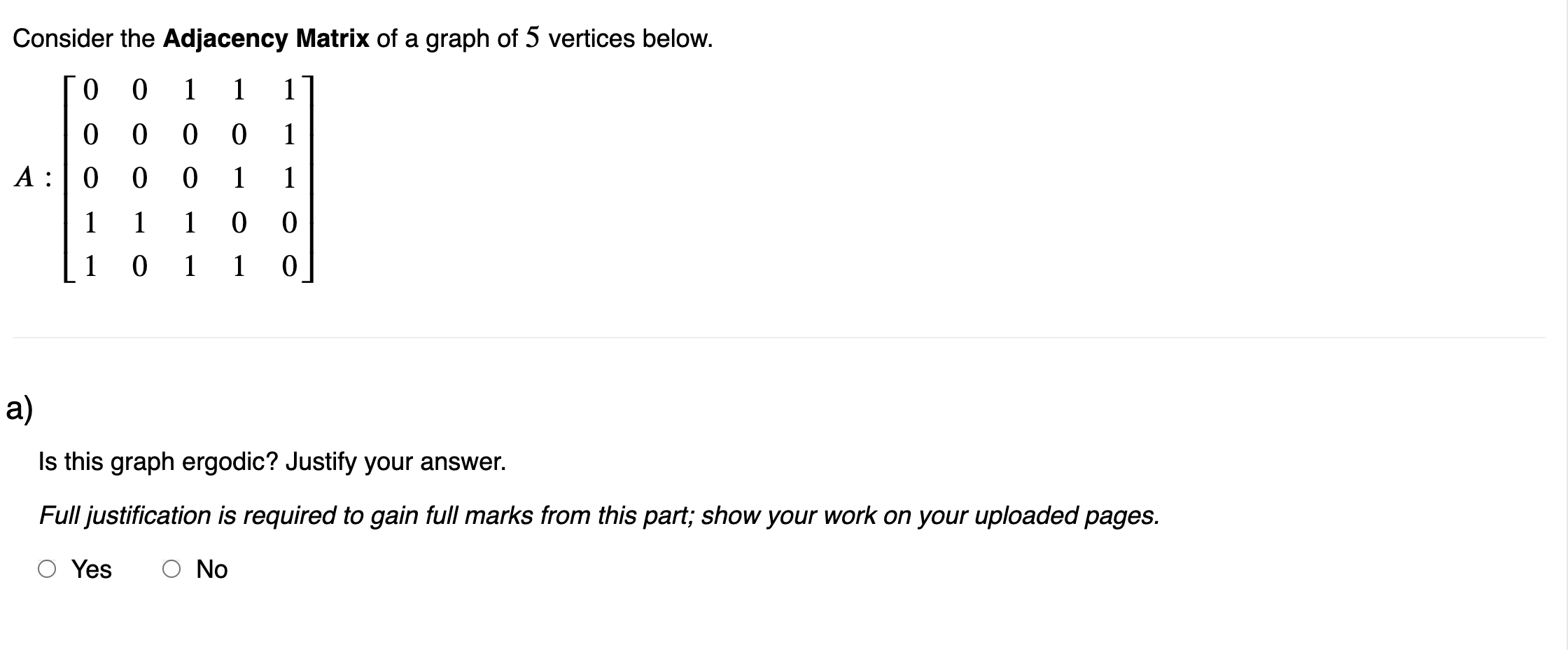Click the matrix label "A :"
Viewport: 1568px width, 650px height.
pyautogui.click(x=32, y=178)
